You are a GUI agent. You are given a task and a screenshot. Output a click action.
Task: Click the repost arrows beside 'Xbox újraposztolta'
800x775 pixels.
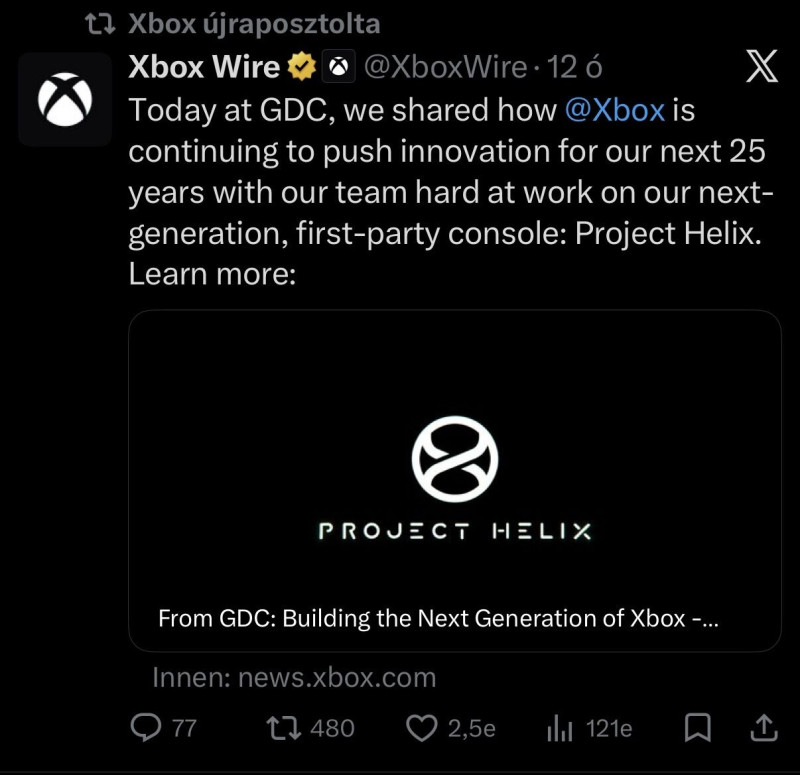101,22
